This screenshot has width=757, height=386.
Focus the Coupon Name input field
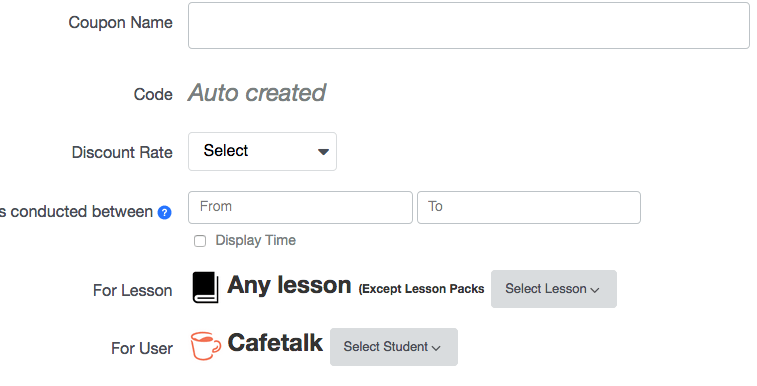tap(469, 26)
